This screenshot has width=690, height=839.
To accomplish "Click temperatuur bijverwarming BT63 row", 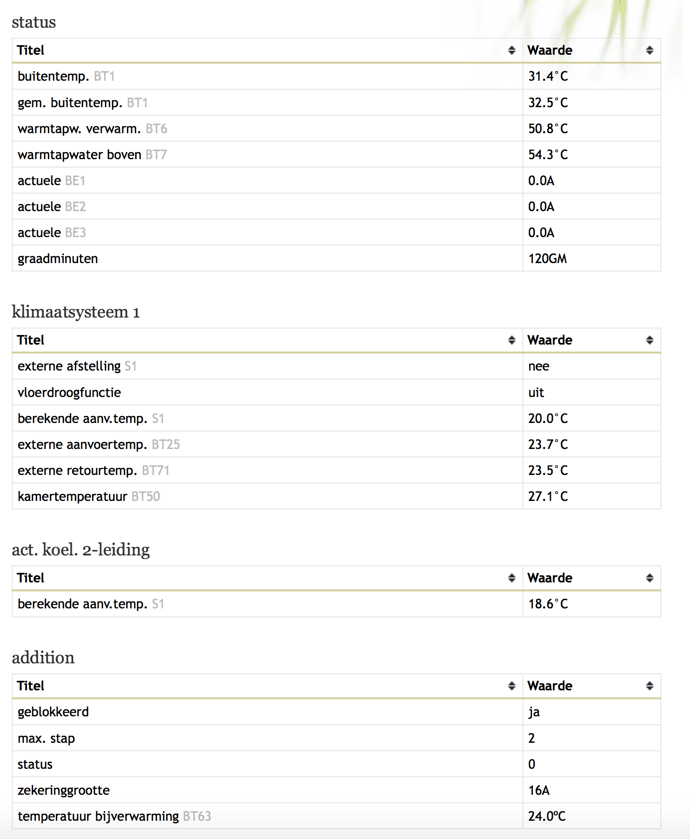I will pyautogui.click(x=114, y=816).
